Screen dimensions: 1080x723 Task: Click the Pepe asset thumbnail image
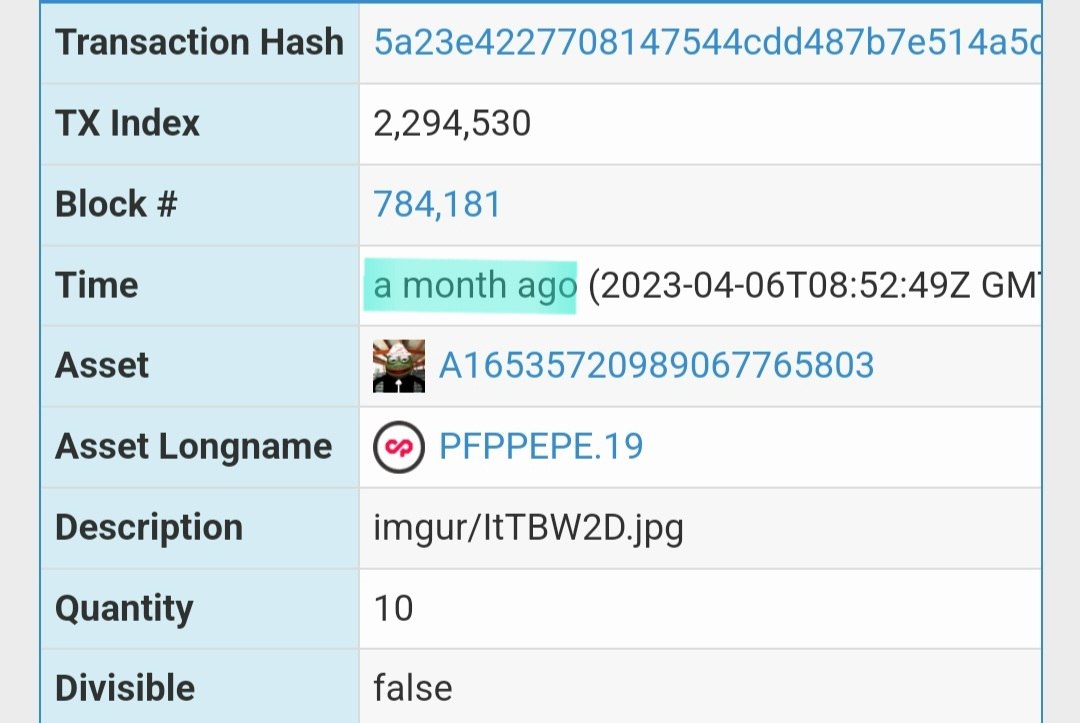point(399,366)
